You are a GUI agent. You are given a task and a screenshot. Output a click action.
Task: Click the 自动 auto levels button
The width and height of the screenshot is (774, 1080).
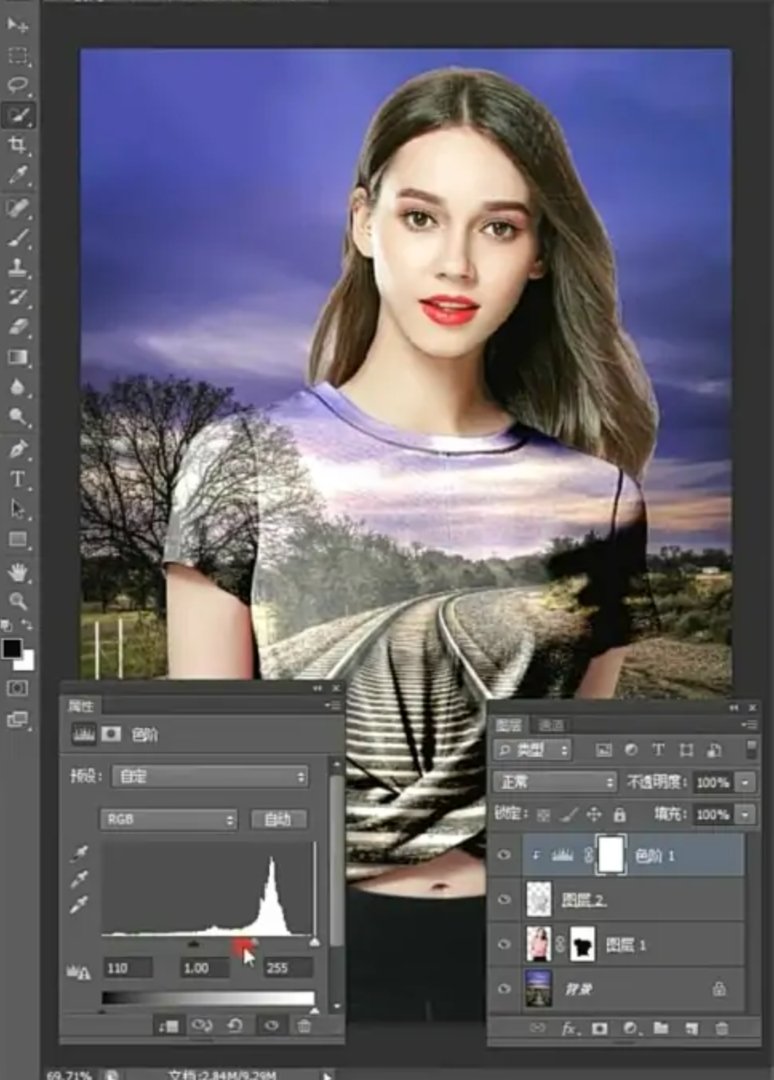coord(278,820)
